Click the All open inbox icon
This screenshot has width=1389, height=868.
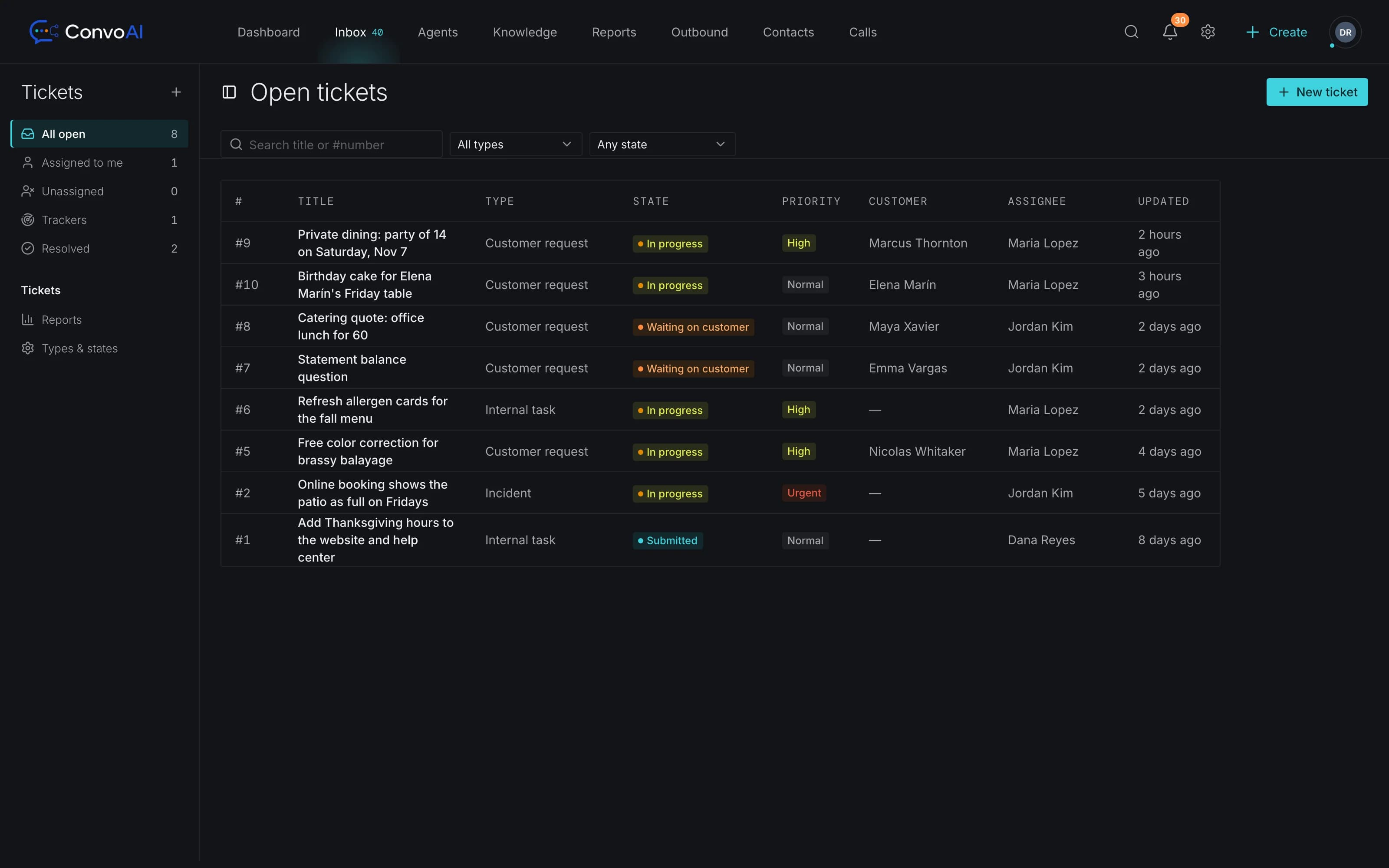(x=27, y=134)
